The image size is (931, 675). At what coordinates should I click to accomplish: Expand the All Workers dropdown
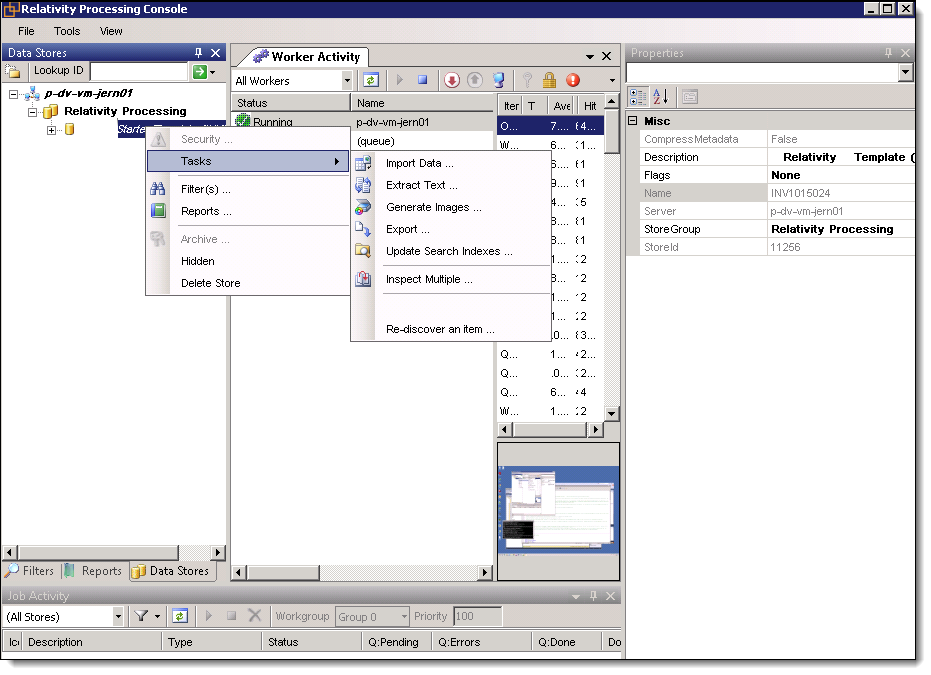[346, 80]
